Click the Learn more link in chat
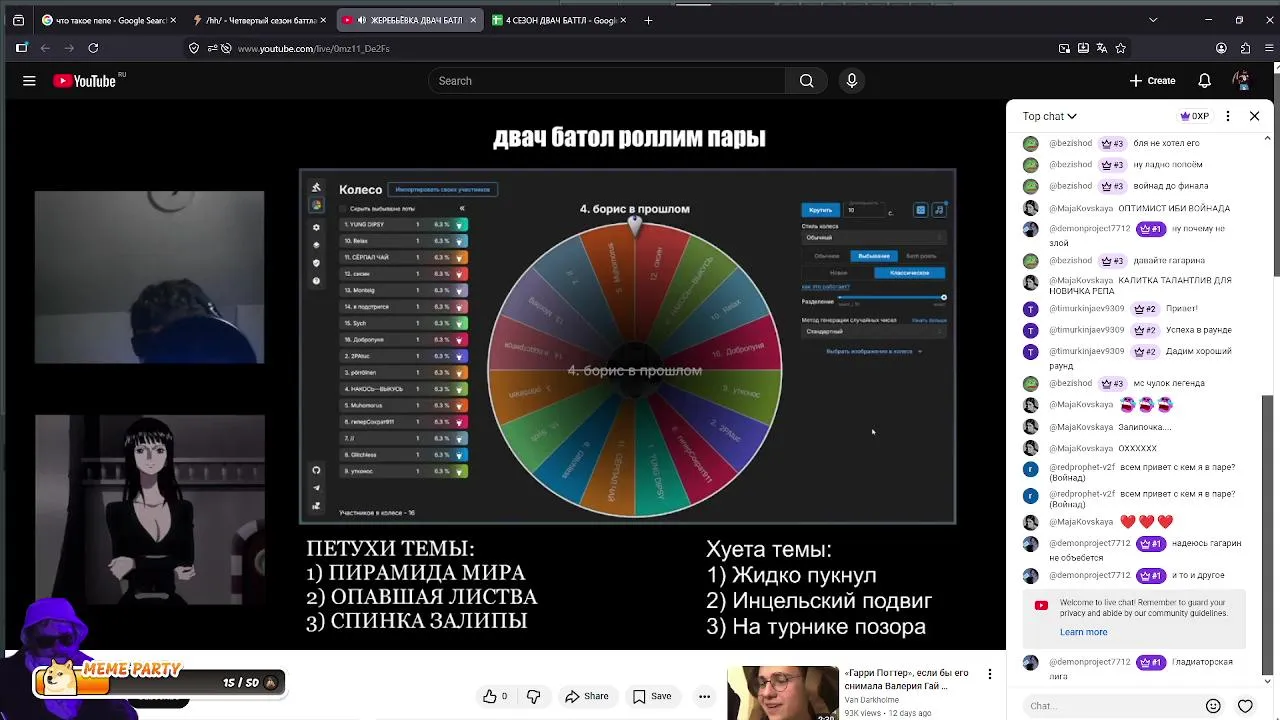 tap(1083, 632)
